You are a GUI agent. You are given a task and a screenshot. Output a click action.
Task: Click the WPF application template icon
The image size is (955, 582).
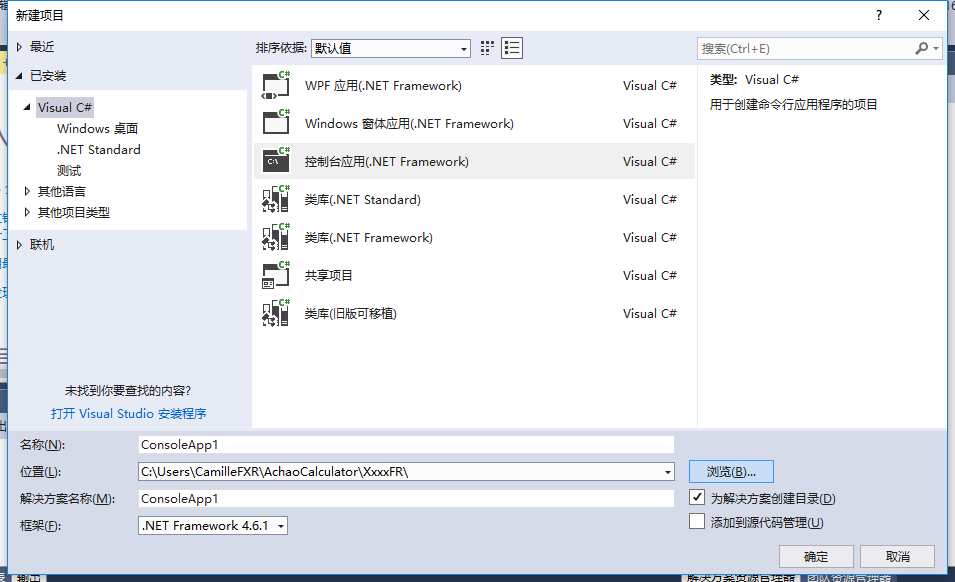point(275,85)
